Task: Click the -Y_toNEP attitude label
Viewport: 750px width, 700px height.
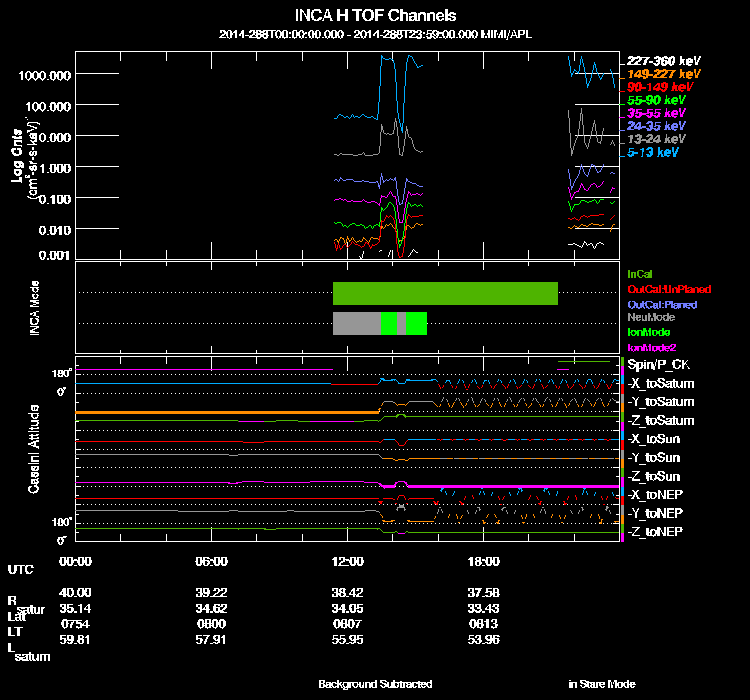Action: coord(656,513)
